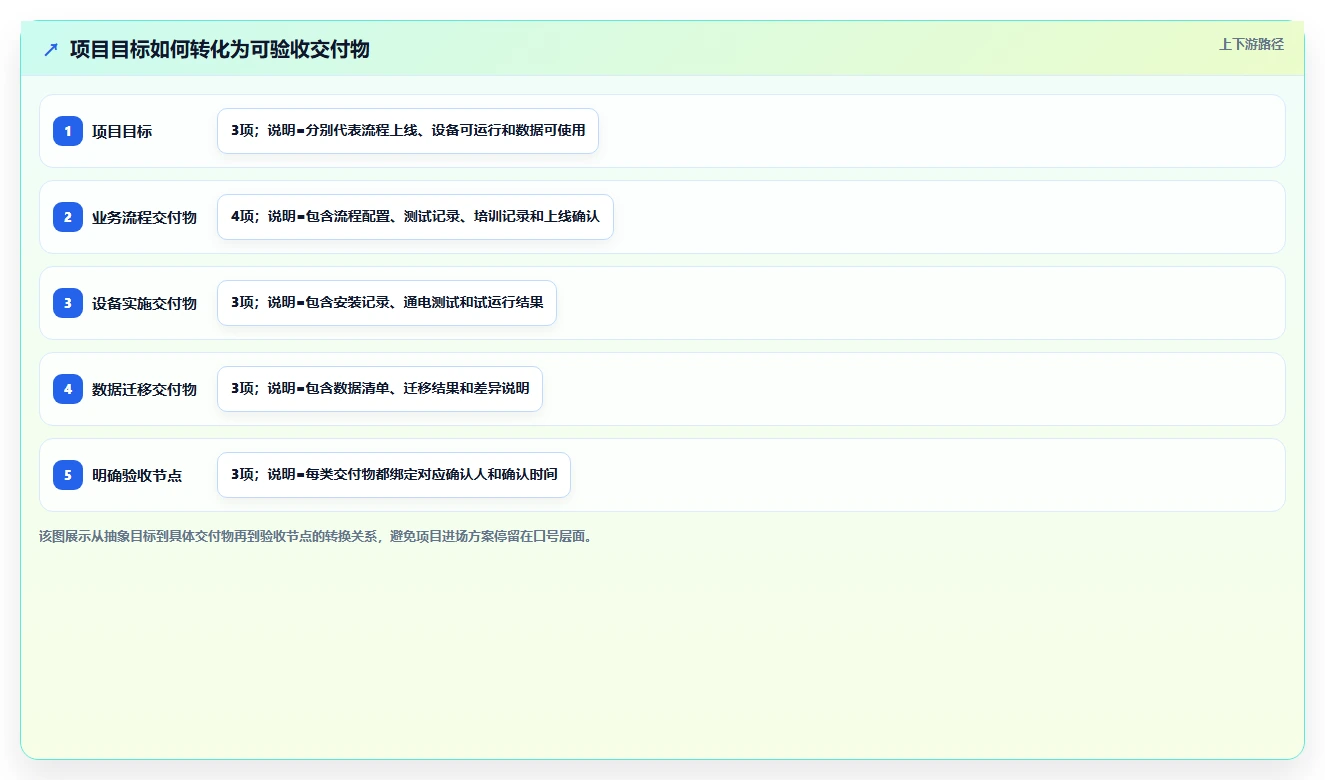The width and height of the screenshot is (1325, 780).
Task: Click the footer note beginning 该图展示从抽象目标
Action: coord(316,536)
